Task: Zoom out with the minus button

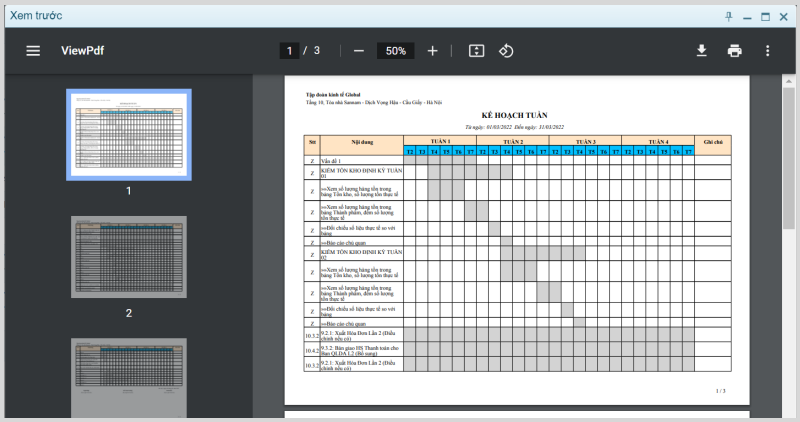Action: pyautogui.click(x=359, y=51)
